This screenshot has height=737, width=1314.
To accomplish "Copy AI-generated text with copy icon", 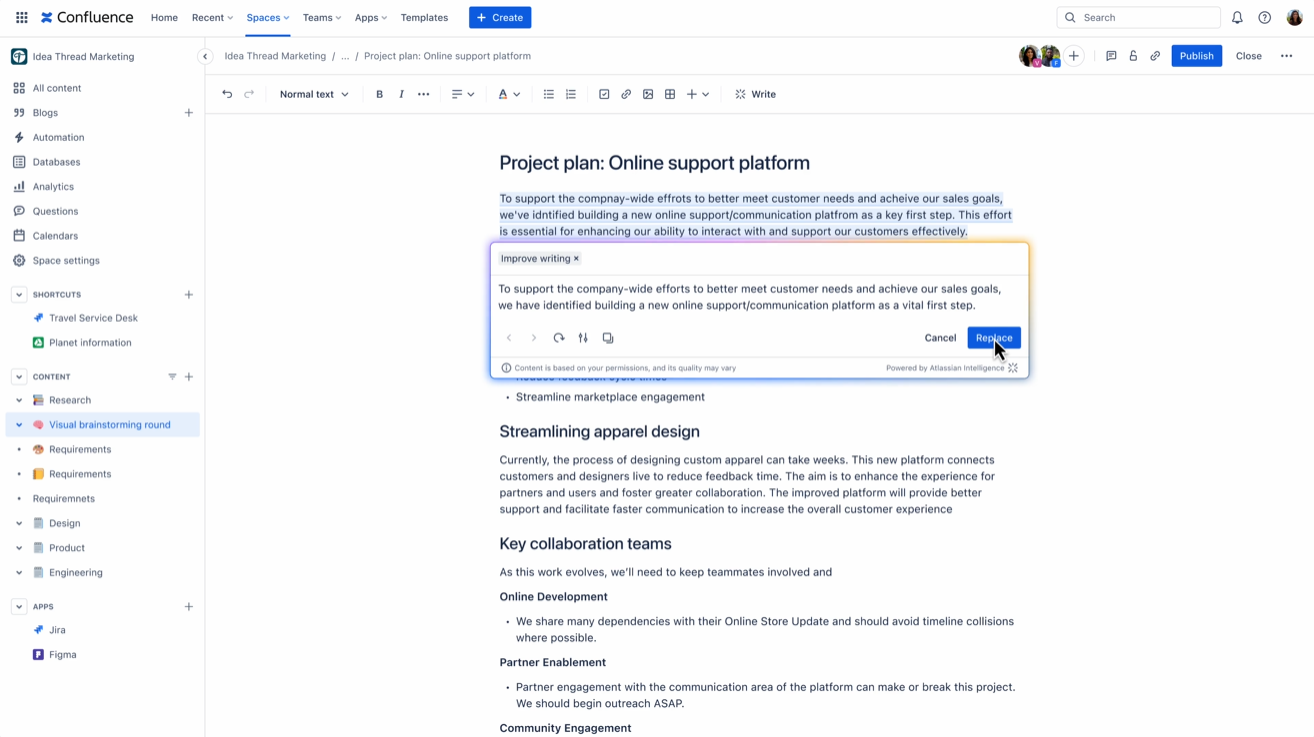I will click(608, 338).
